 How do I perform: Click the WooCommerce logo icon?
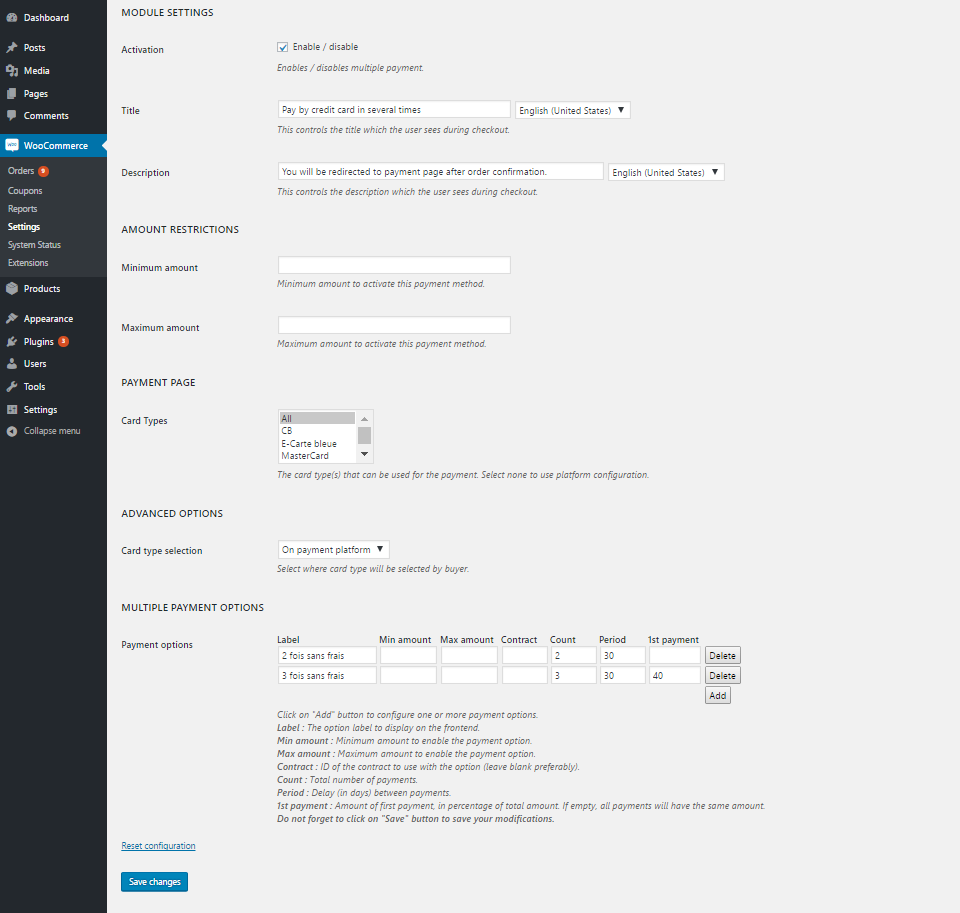click(x=12, y=146)
